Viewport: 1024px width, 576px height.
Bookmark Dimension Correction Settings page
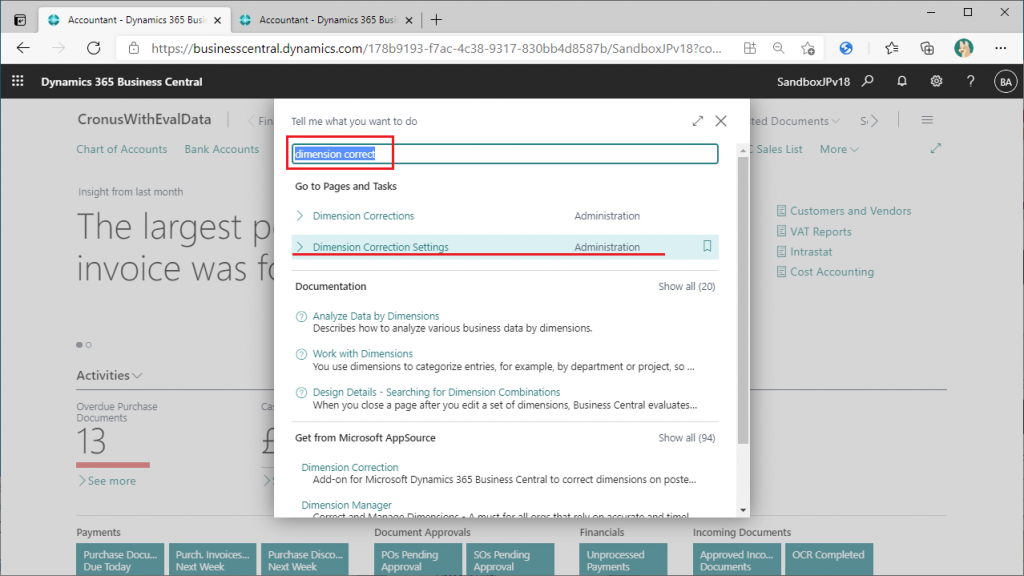tap(707, 246)
